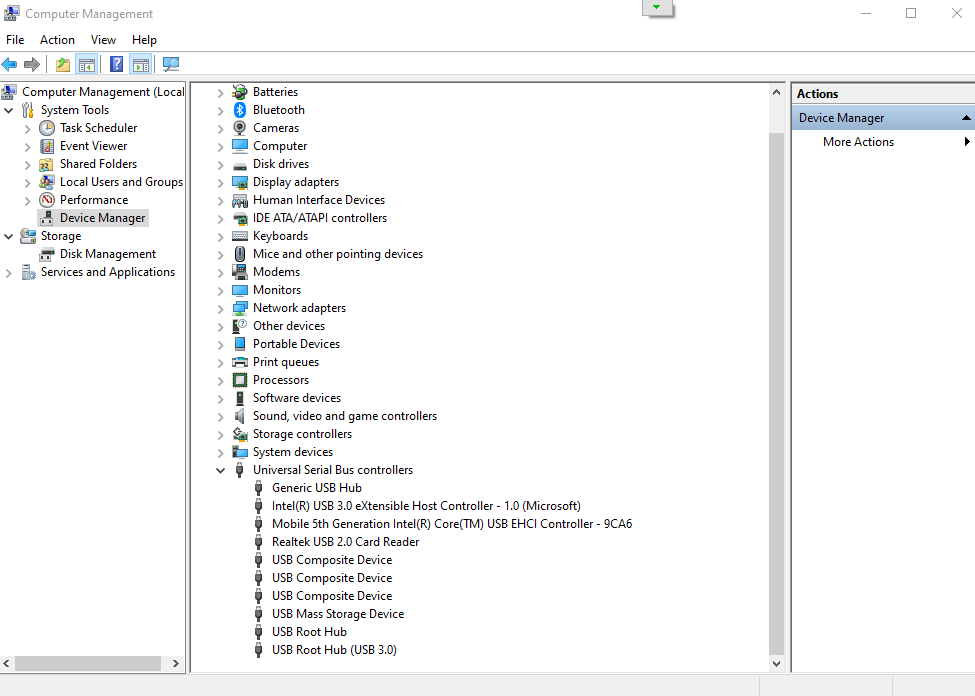Viewport: 975px width, 696px height.
Task: Select Shared Folders in the console tree
Action: pyautogui.click(x=98, y=164)
